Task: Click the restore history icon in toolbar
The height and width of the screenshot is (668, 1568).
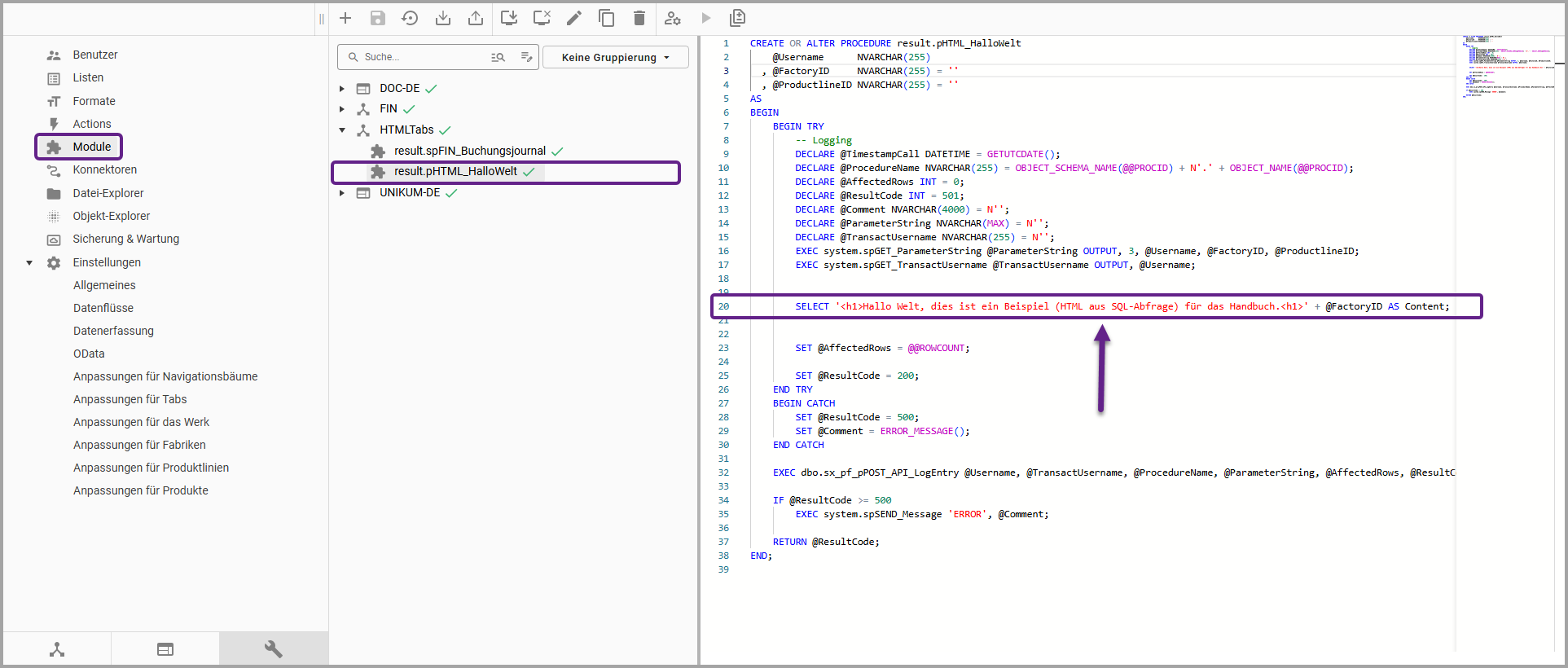Action: click(x=410, y=18)
